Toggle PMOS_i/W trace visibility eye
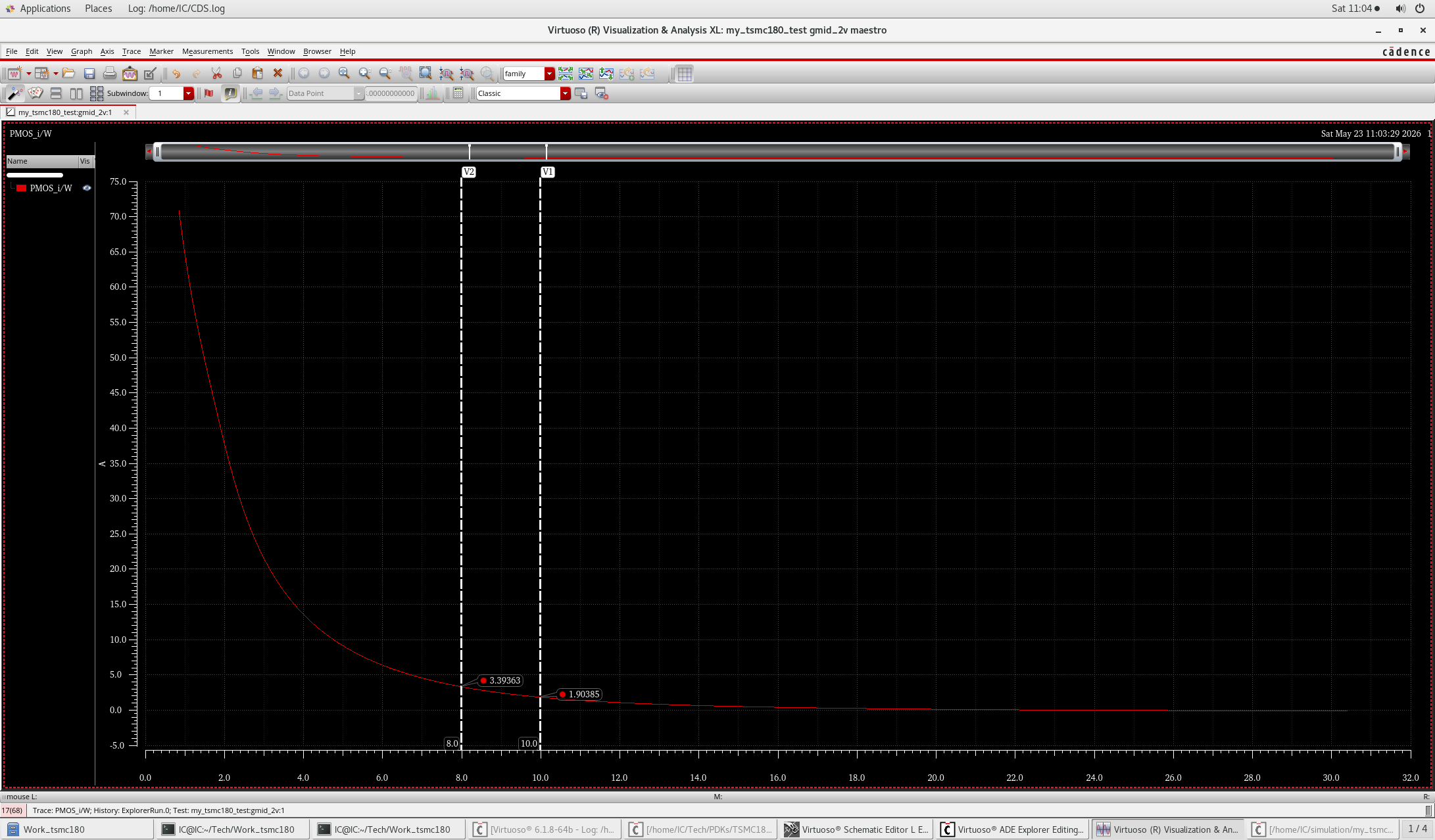The width and height of the screenshot is (1435, 840). click(x=87, y=188)
